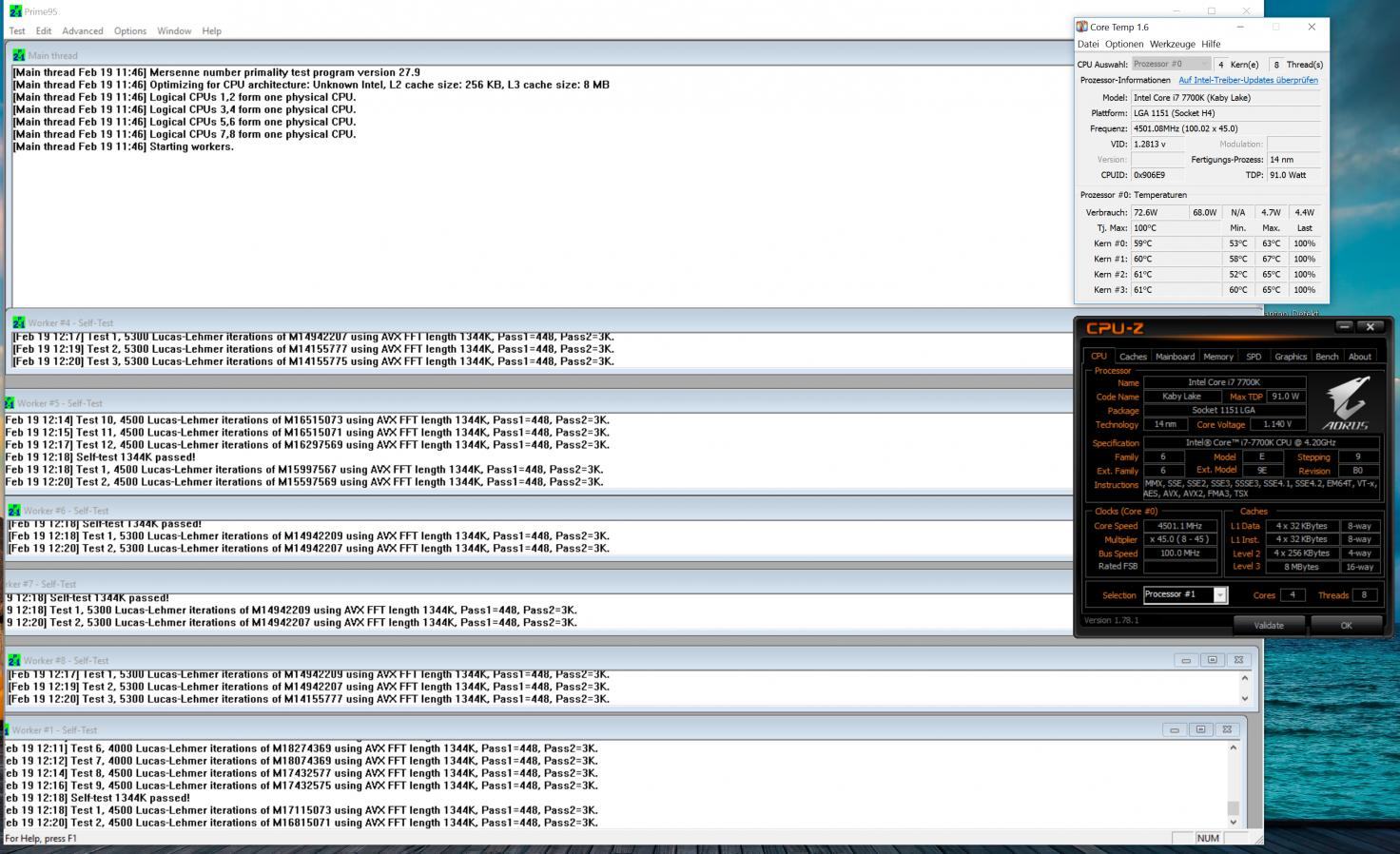
Task: Click the Core Voltage 1.140 V value in CPU-Z
Action: [1277, 424]
